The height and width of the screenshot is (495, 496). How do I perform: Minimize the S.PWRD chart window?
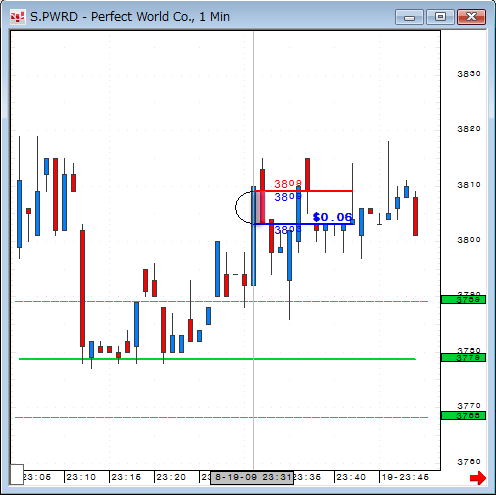coord(409,17)
